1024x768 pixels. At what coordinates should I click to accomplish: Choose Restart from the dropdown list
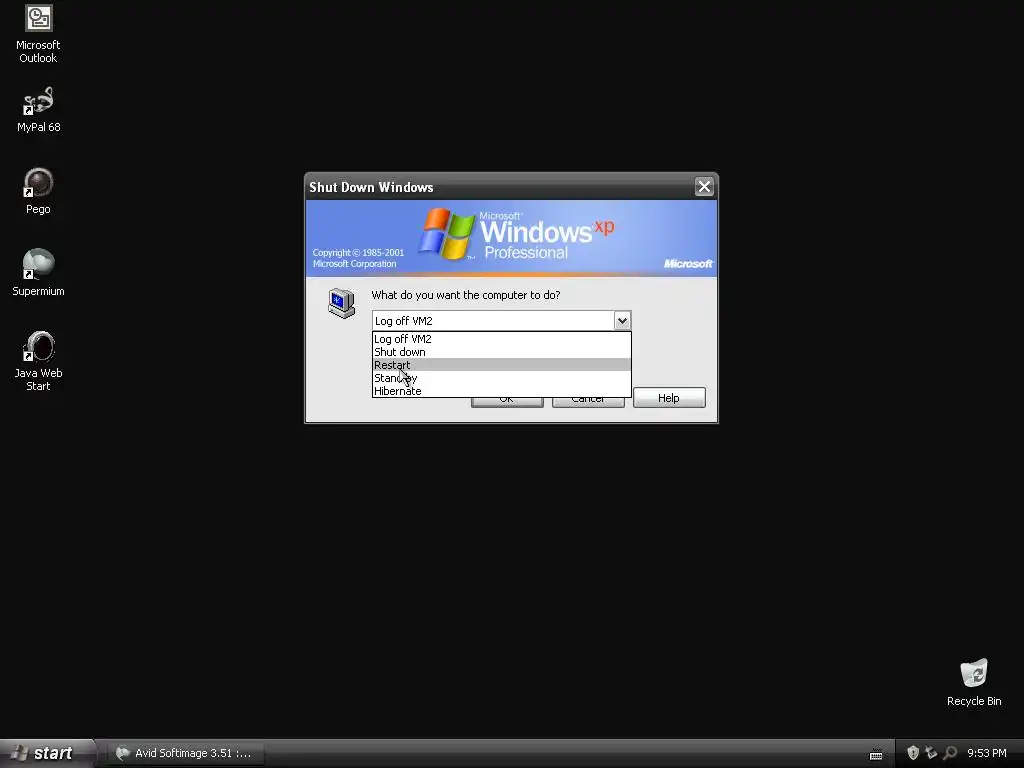click(x=502, y=365)
